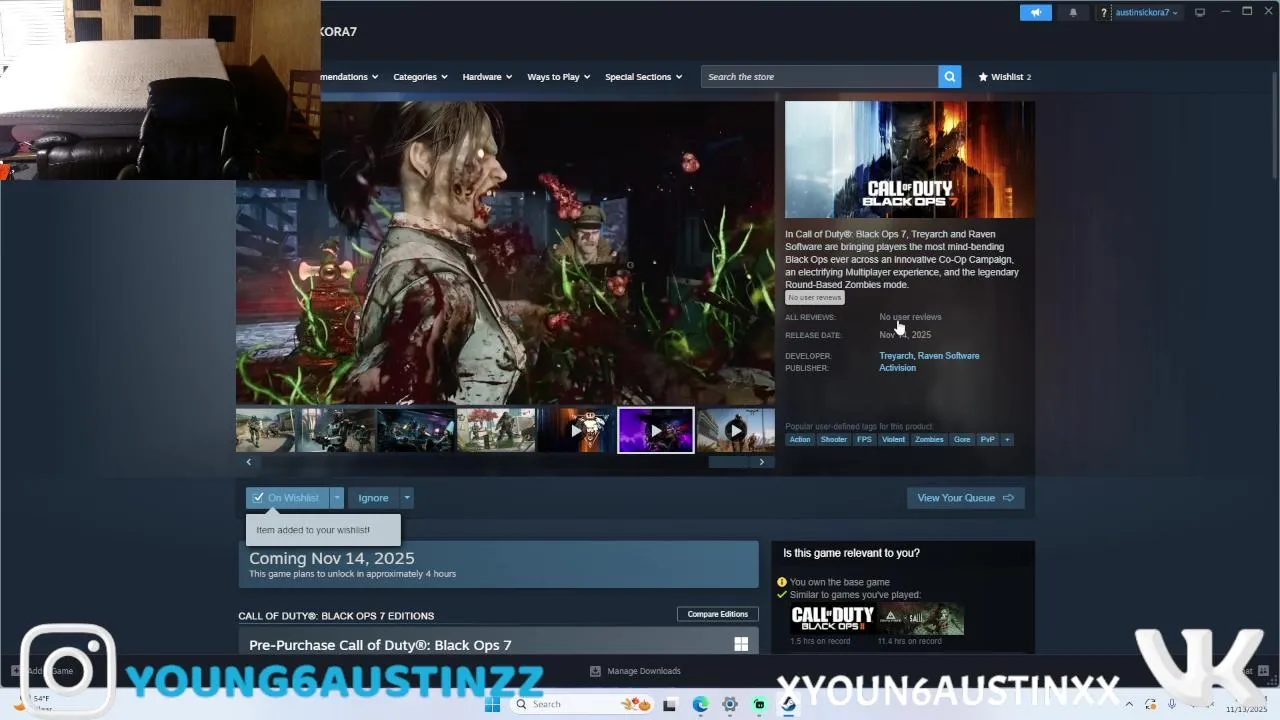1280x720 pixels.
Task: Expand the Special Sections menu
Action: pyautogui.click(x=643, y=77)
